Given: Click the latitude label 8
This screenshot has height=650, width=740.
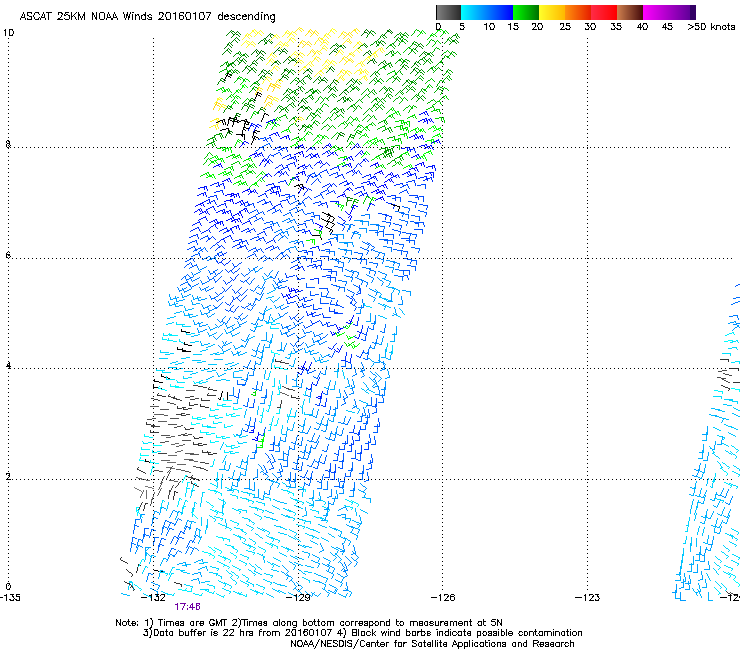Looking at the screenshot, I should (8, 144).
